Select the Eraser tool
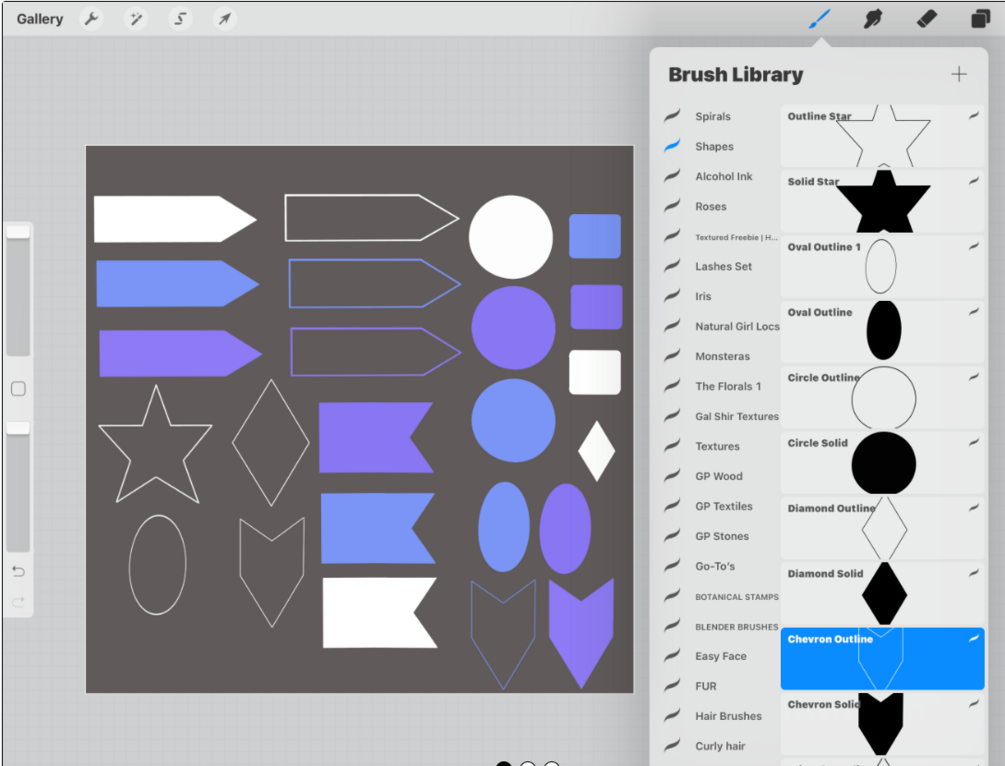 pos(927,19)
